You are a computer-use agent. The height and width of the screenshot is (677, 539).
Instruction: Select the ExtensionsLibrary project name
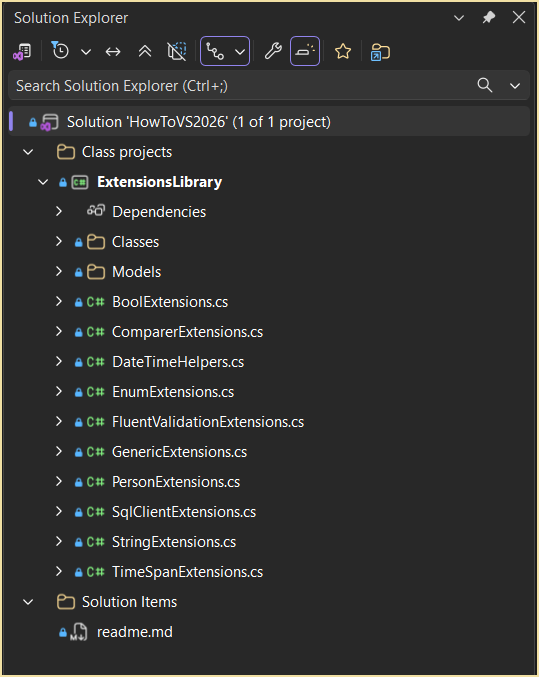point(159,182)
